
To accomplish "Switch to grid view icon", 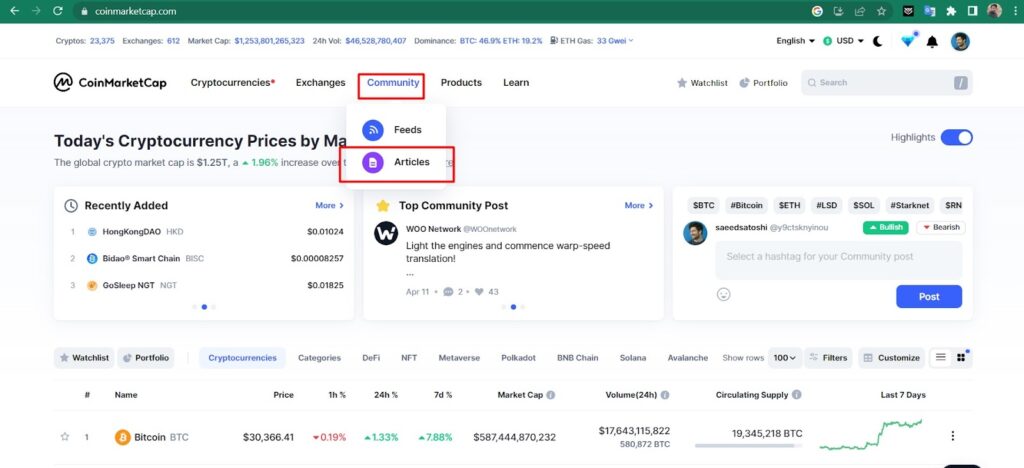I will pyautogui.click(x=961, y=358).
